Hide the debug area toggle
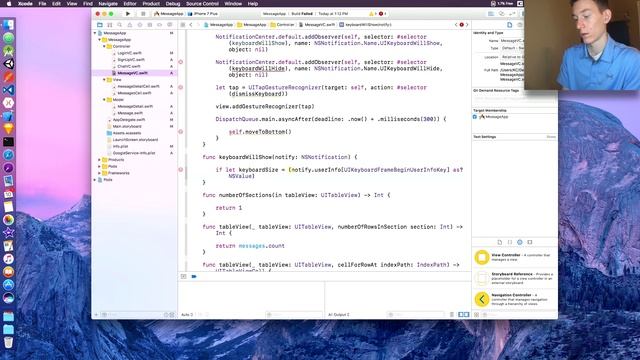640x360 pixels. (184, 276)
